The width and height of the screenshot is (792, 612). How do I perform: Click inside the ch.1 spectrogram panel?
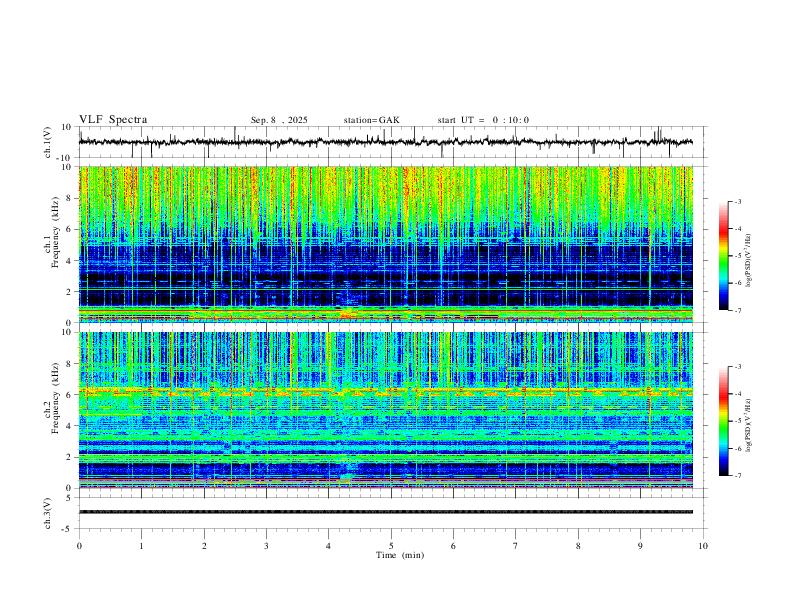[386, 244]
